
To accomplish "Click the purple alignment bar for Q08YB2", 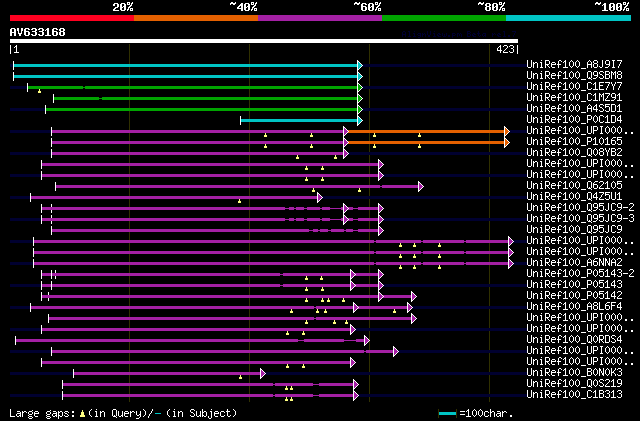I will pos(198,154).
